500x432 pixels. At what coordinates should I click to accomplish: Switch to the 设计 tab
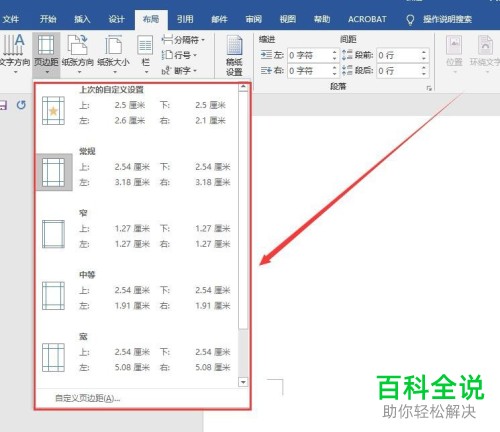[116, 19]
